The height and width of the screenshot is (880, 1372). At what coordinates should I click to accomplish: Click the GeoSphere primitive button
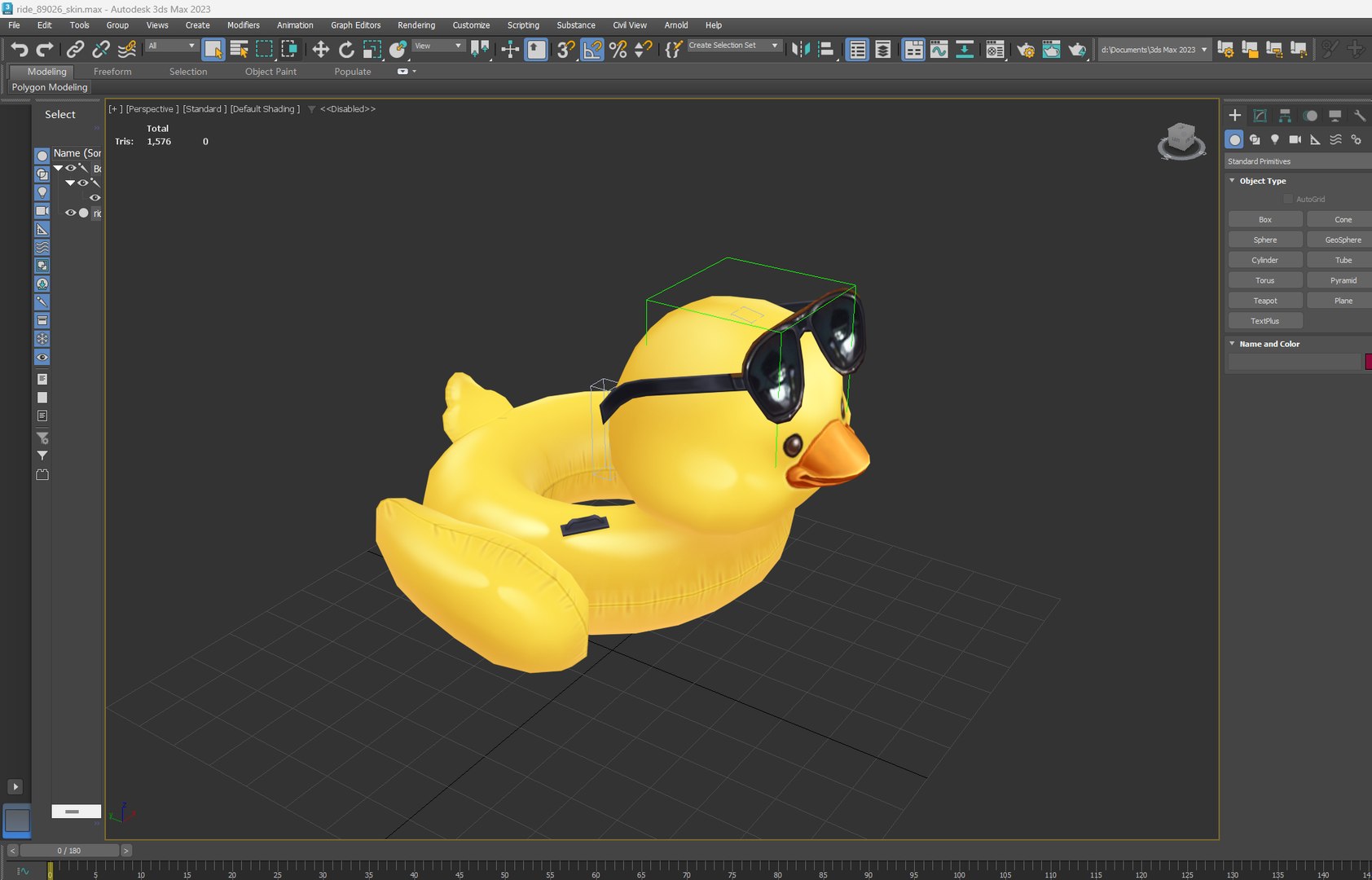[x=1342, y=240]
